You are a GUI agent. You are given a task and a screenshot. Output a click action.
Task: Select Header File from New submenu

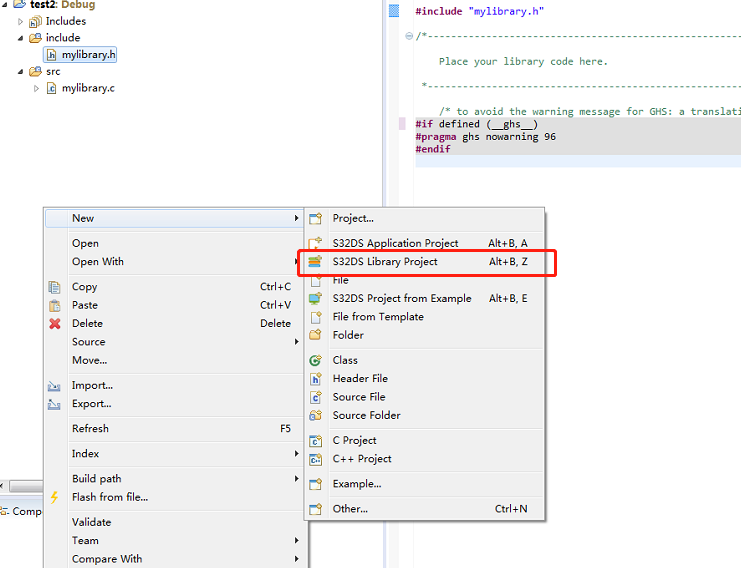pyautogui.click(x=424, y=379)
